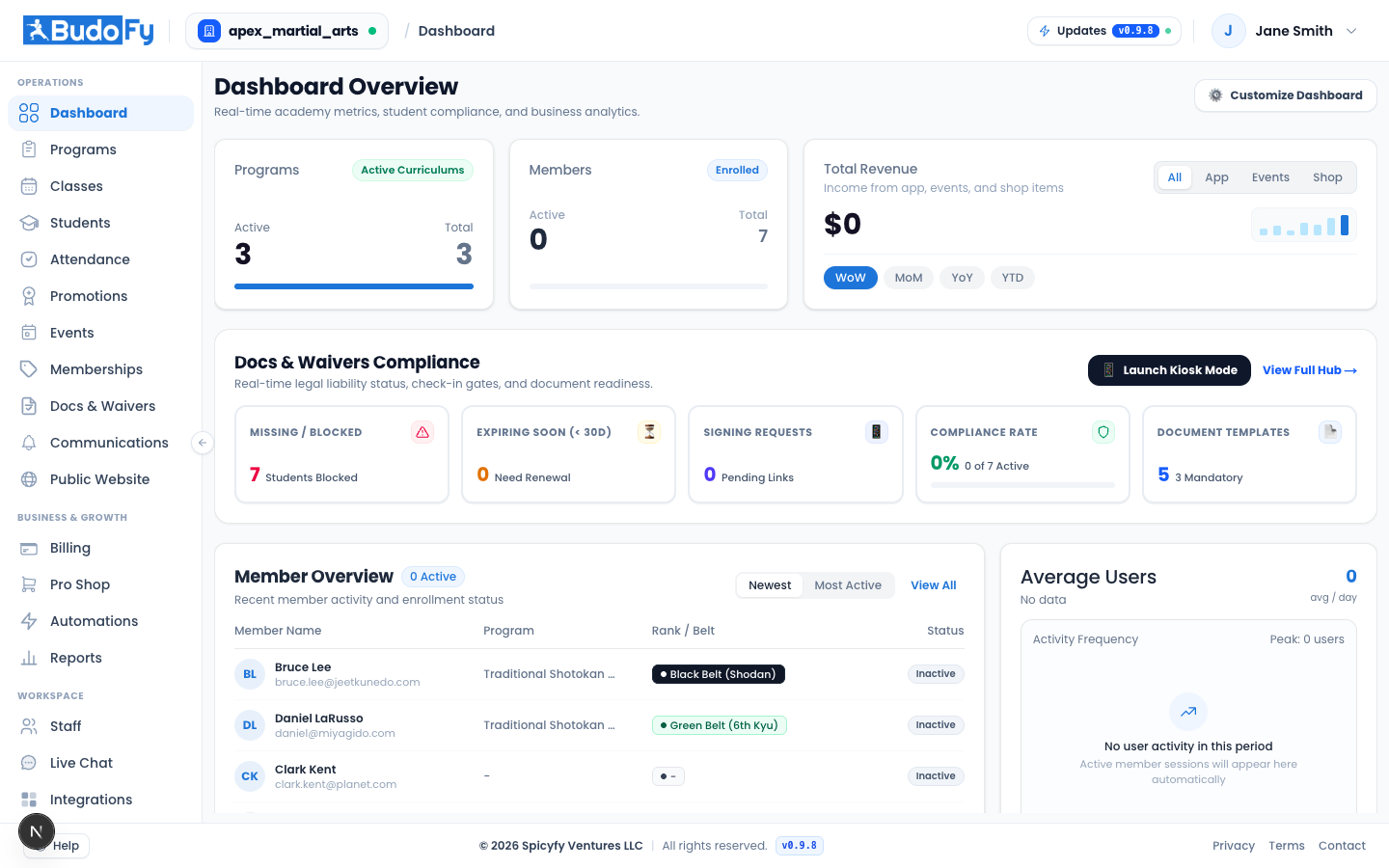Open the Programs sidebar icon
The width and height of the screenshot is (1389, 868).
pos(29,149)
